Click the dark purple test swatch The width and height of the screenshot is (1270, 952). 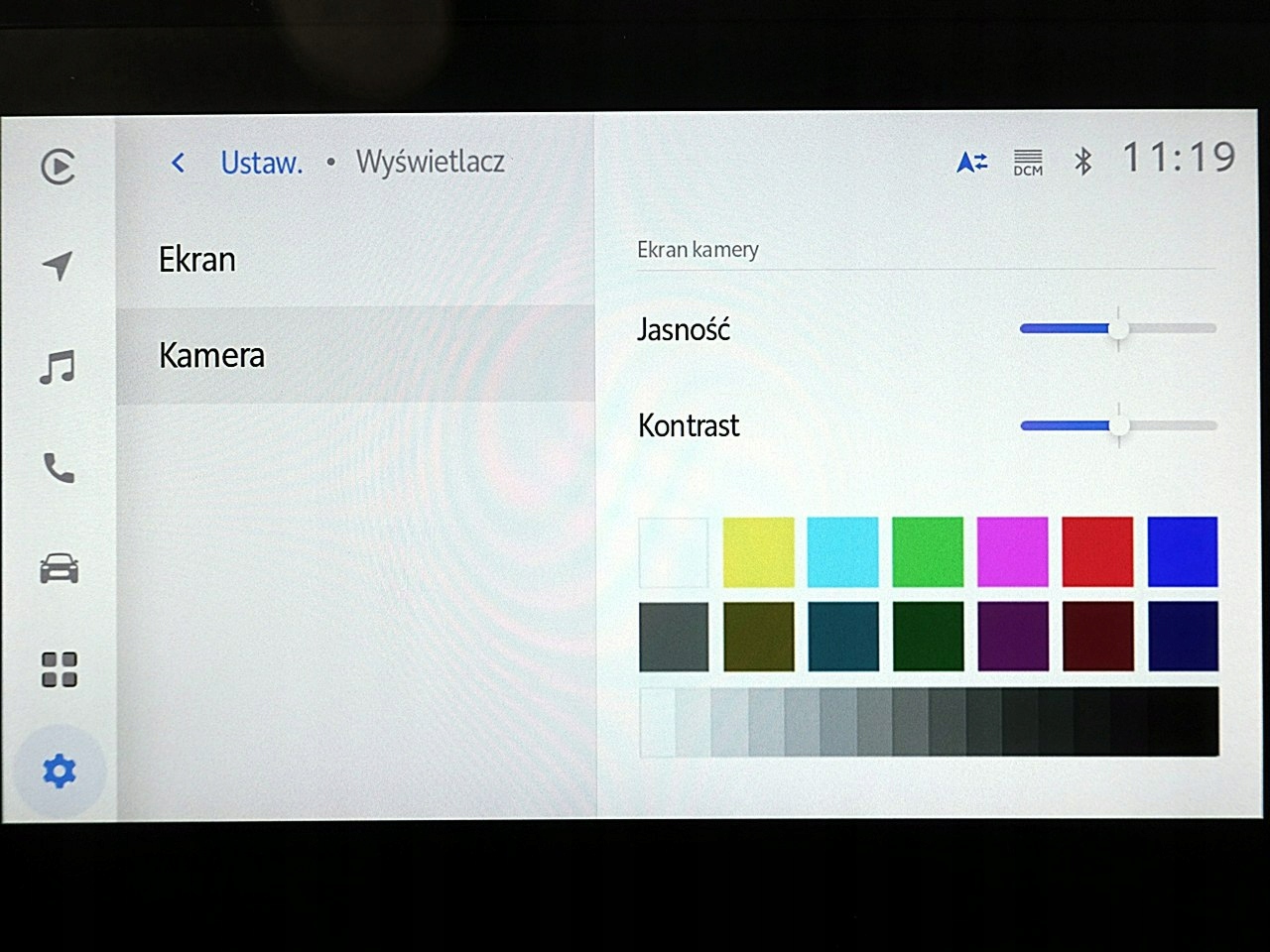pos(1012,637)
